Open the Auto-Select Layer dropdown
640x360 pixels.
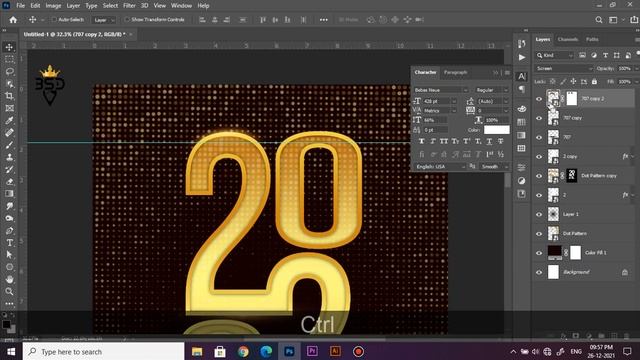click(103, 20)
